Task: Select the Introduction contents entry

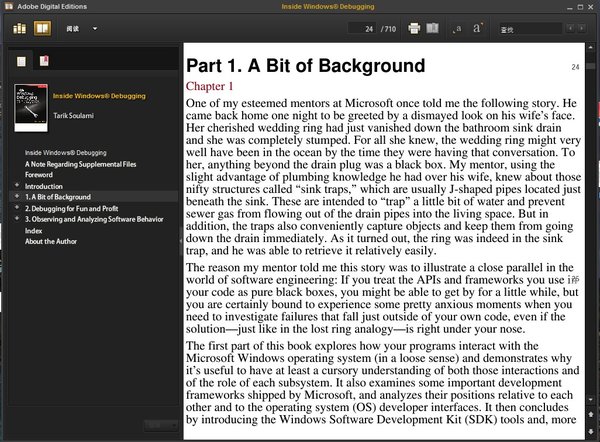Action: 44,186
